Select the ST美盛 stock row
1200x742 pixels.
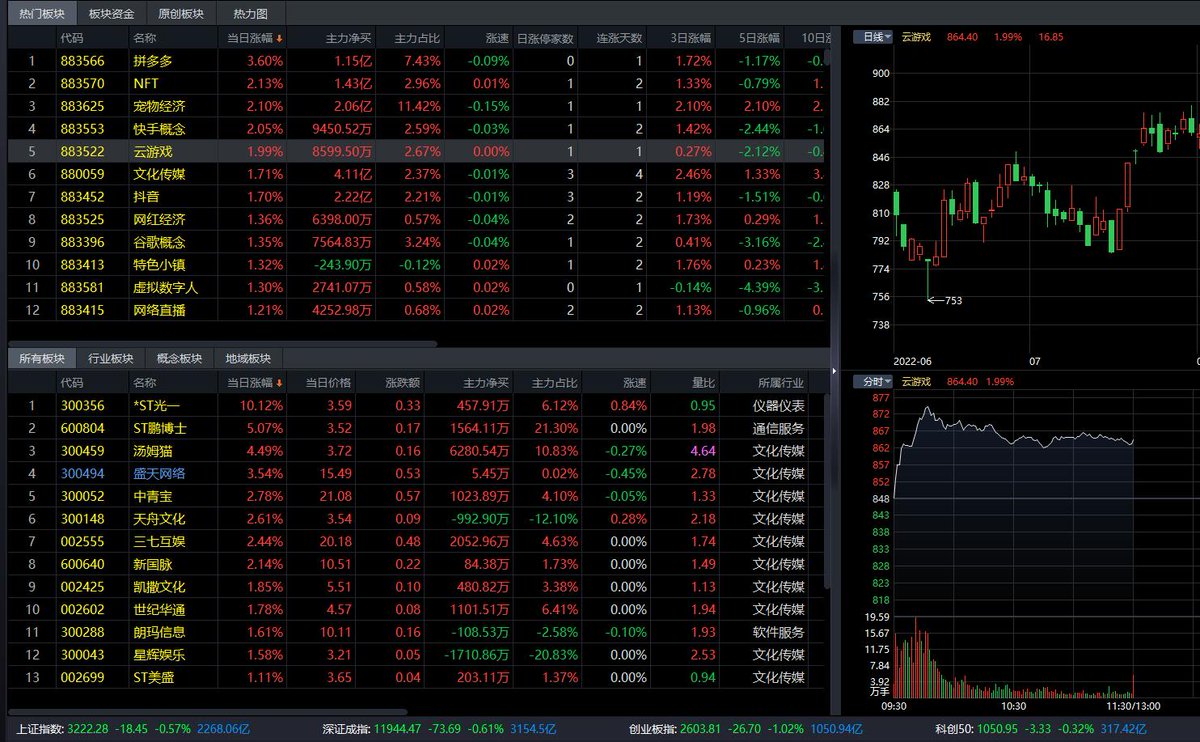(x=415, y=678)
